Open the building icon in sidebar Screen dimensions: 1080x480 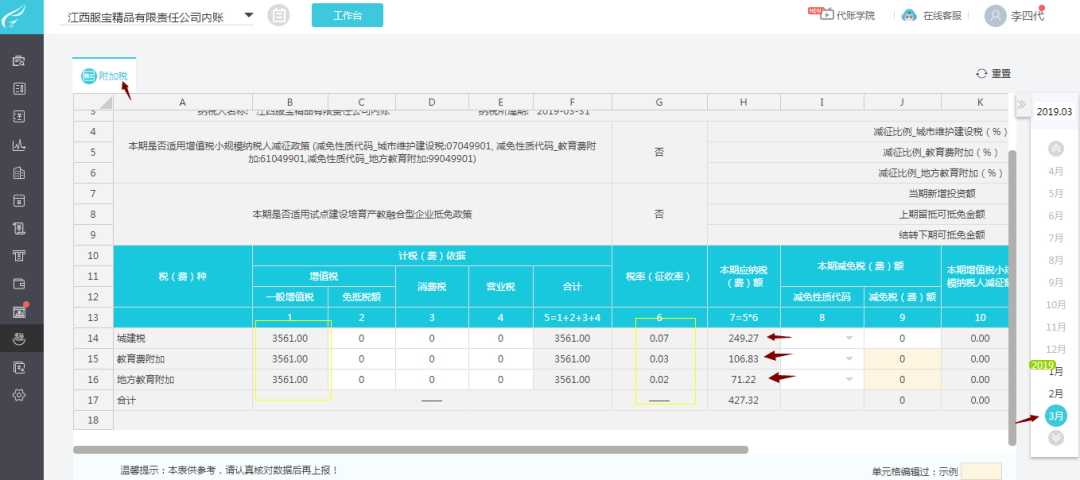coord(19,173)
